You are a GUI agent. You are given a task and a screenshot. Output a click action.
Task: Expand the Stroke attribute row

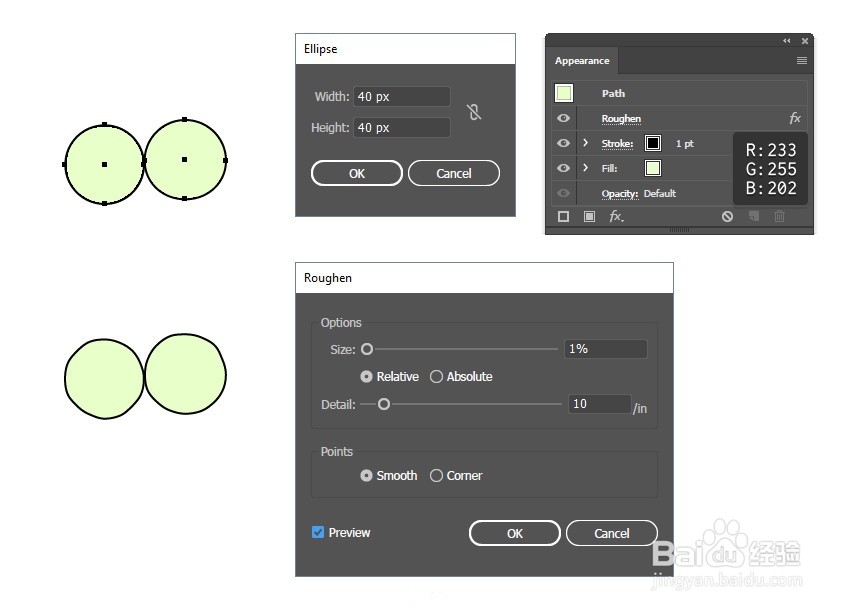tap(586, 144)
